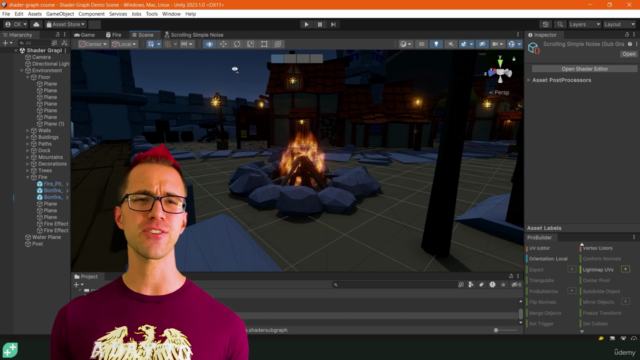
Task: Select the View tool (eye icon)
Action: coord(209,44)
